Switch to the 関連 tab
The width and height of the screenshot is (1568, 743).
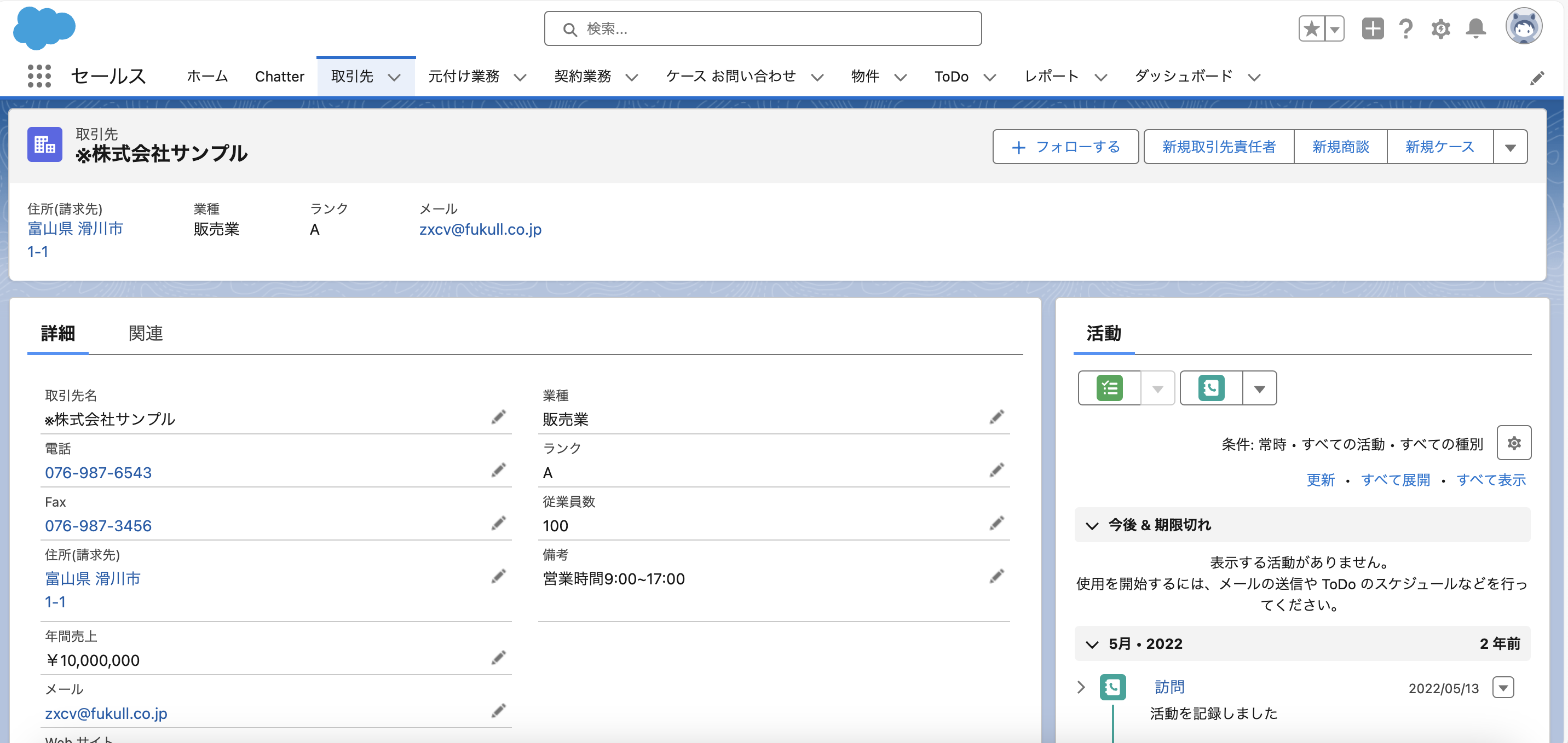tap(146, 333)
